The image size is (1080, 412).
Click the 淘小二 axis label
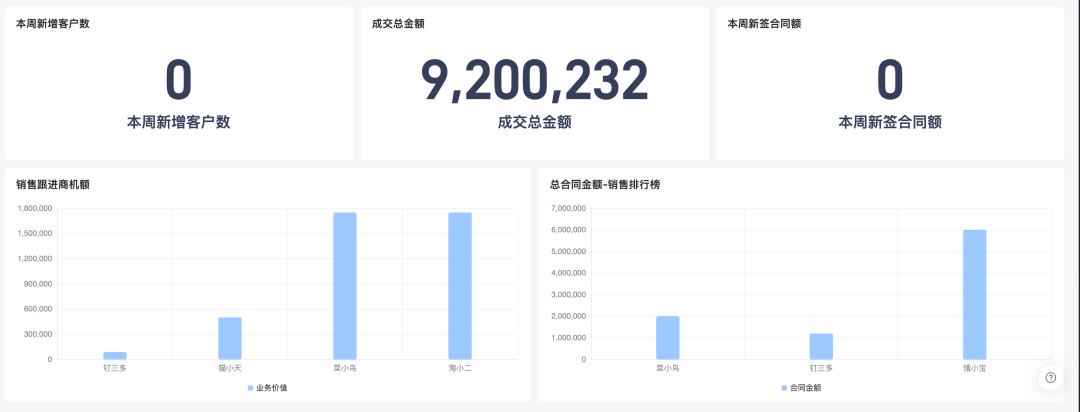point(460,369)
